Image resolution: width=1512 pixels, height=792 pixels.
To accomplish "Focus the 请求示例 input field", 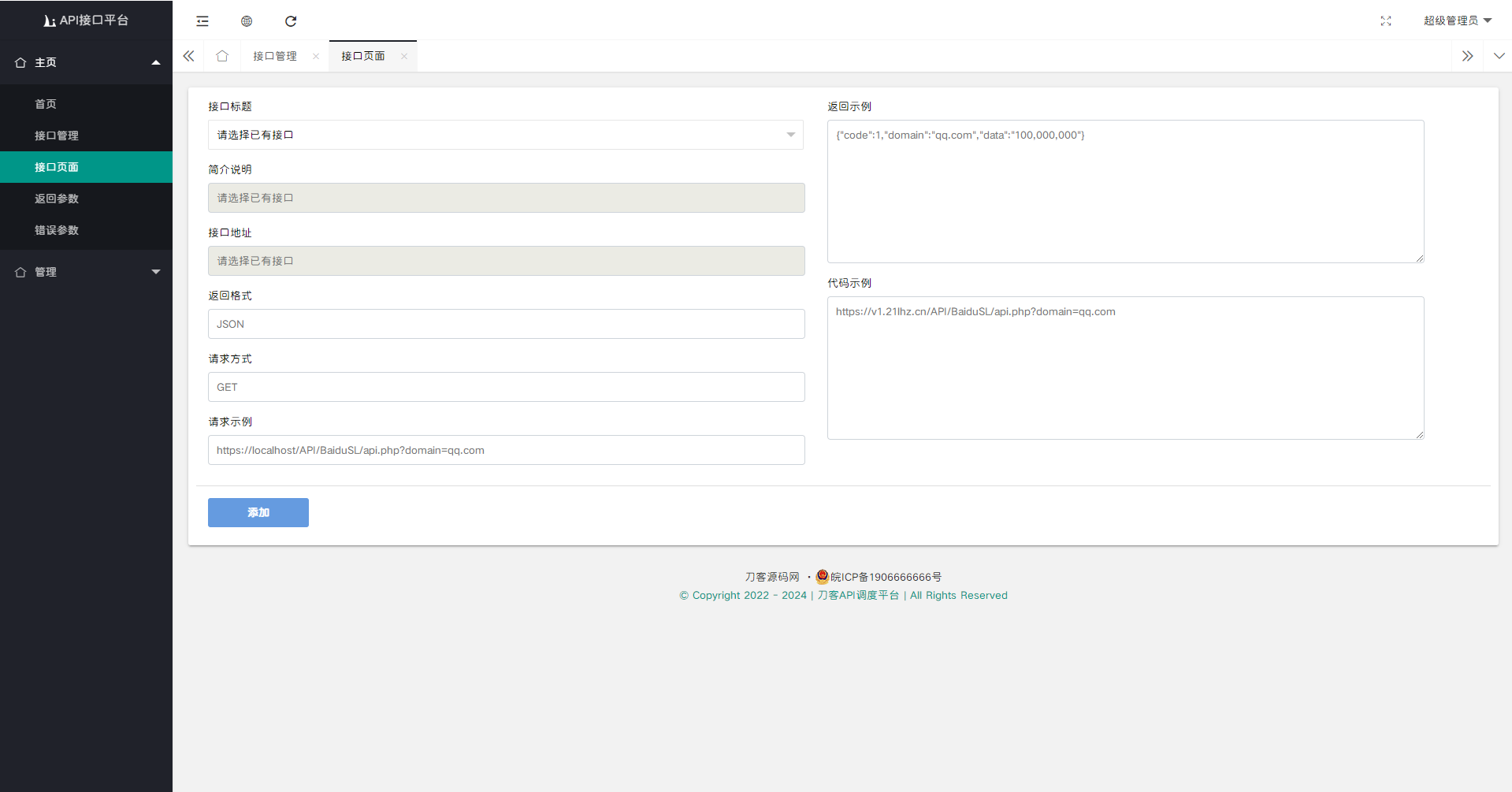I will (506, 450).
